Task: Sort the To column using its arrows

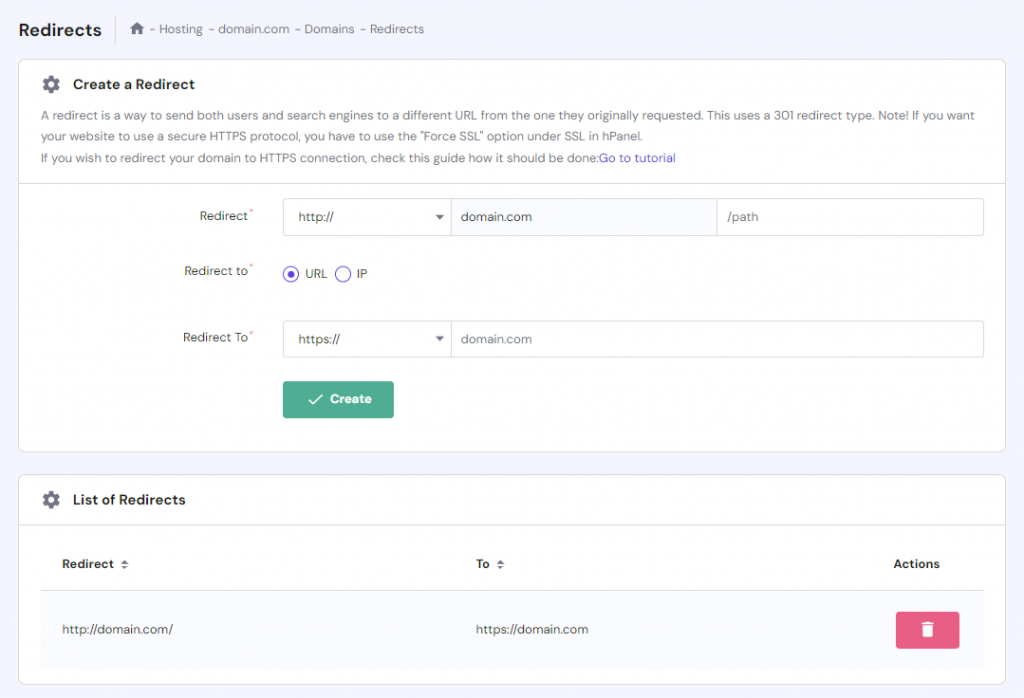Action: (x=499, y=563)
